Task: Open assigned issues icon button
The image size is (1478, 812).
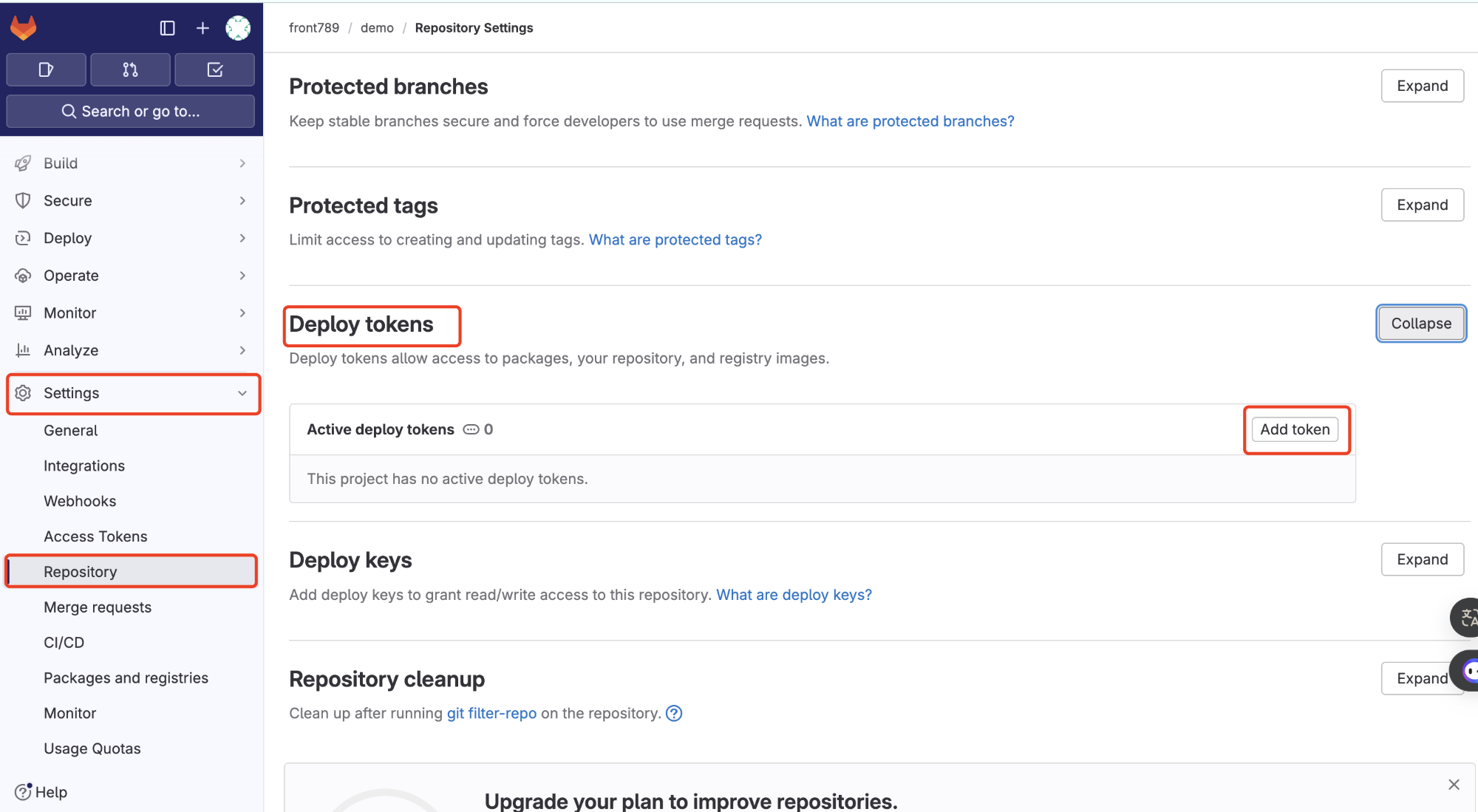Action: click(x=46, y=69)
